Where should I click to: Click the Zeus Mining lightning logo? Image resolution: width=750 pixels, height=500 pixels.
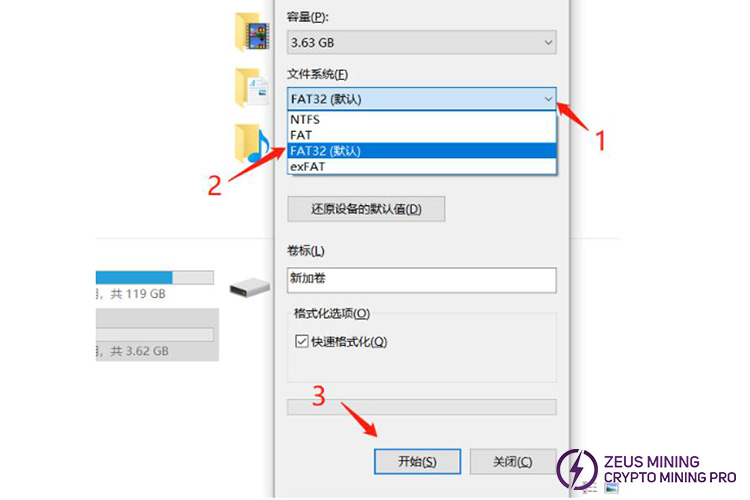coord(577,469)
